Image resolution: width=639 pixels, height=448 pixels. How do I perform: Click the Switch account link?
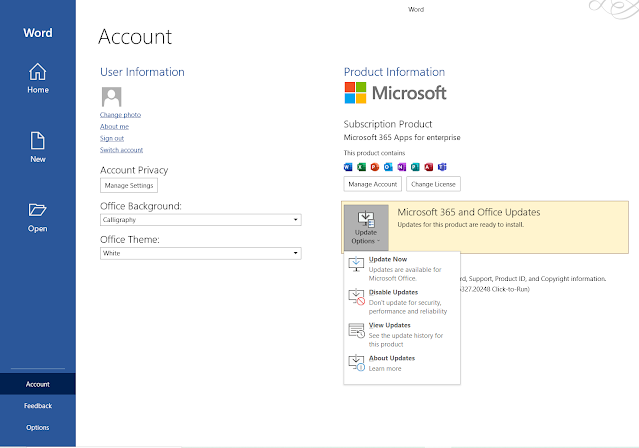point(121,150)
